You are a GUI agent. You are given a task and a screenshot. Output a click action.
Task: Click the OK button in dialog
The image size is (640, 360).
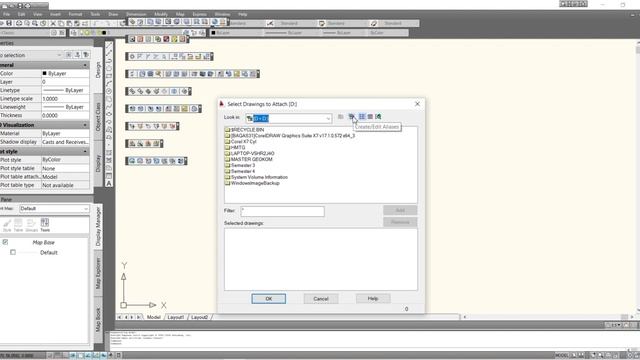[x=269, y=299]
